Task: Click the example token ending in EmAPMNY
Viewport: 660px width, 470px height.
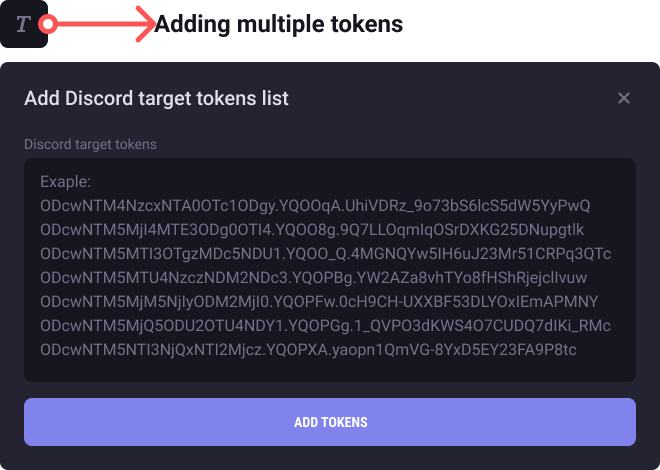Action: point(318,302)
